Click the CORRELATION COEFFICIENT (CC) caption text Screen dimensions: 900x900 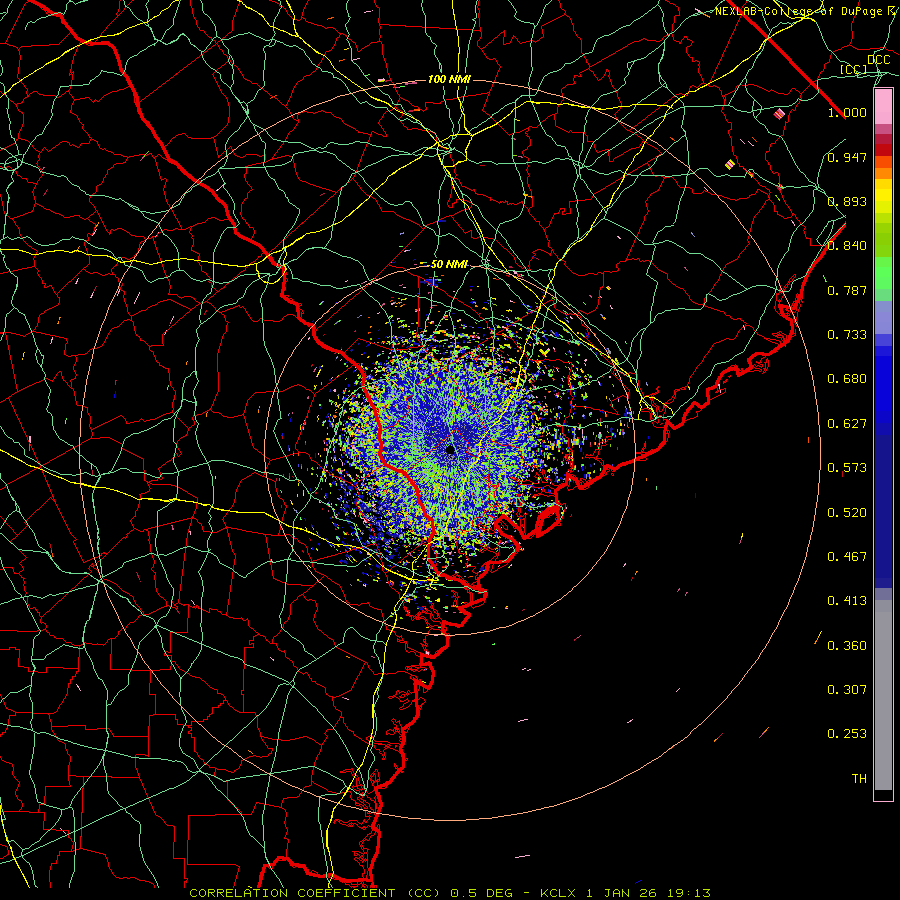[x=315, y=893]
